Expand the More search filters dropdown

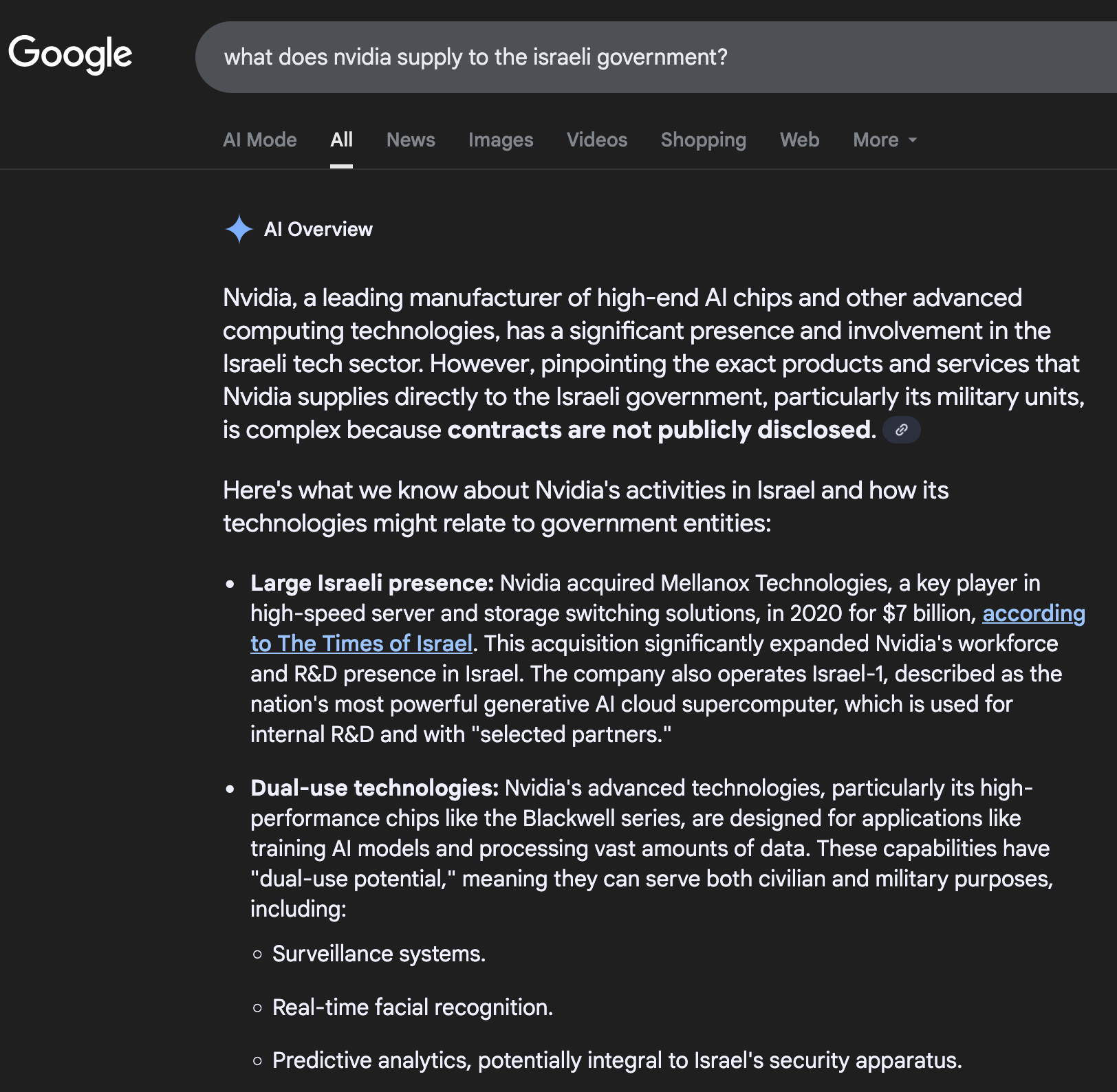coord(885,140)
